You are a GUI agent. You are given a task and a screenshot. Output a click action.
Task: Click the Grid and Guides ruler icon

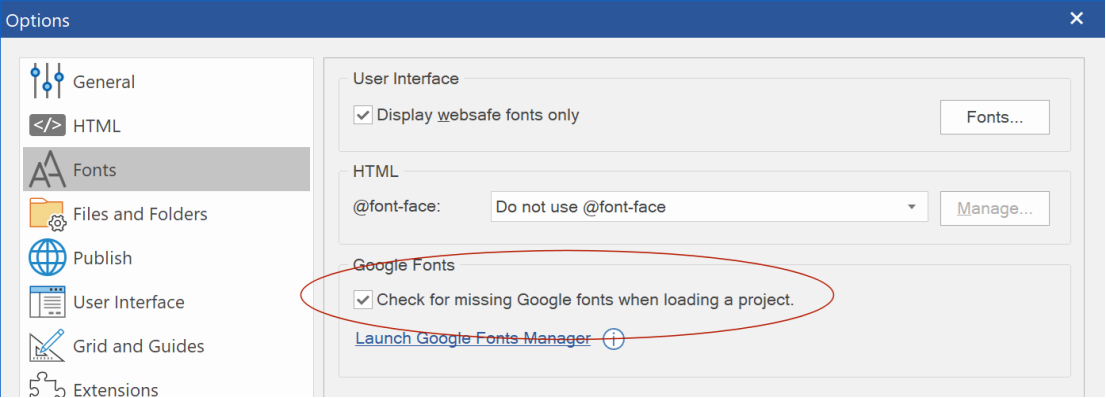[47, 346]
